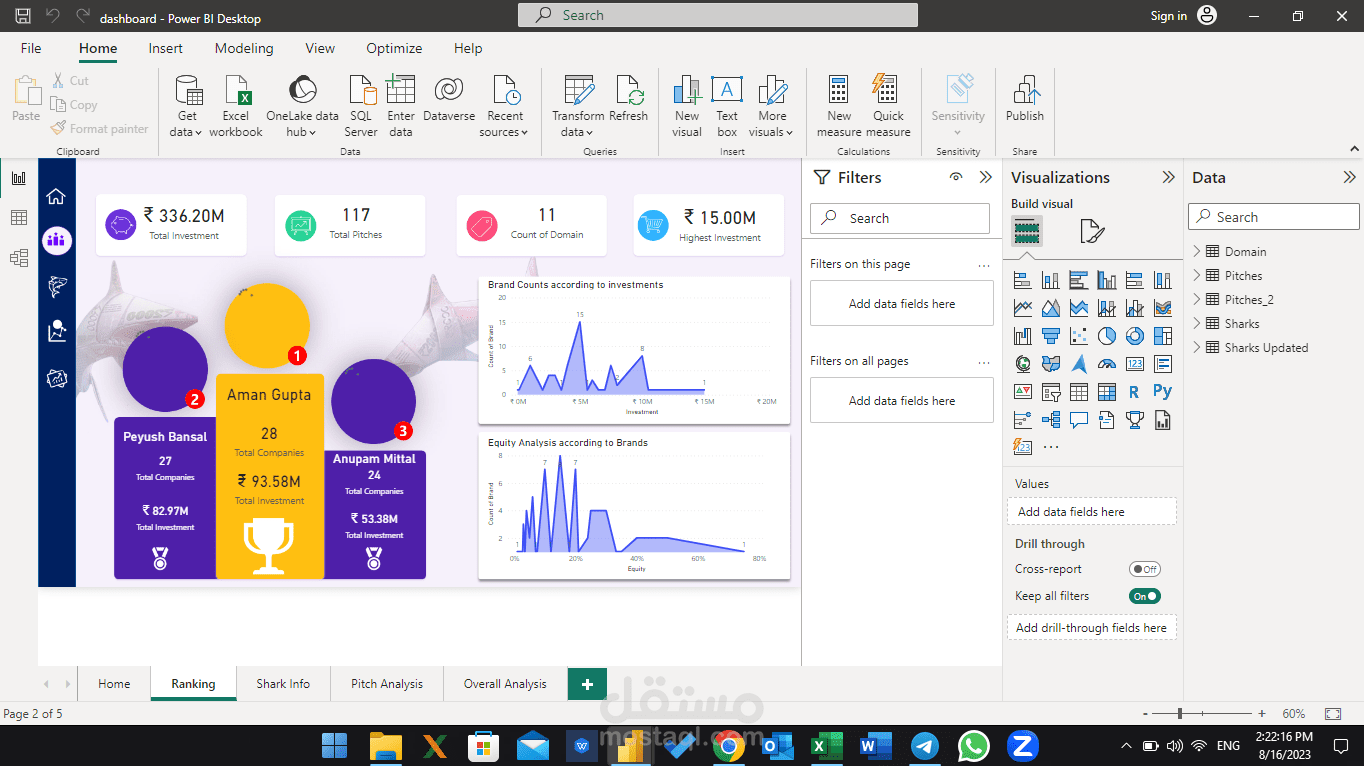Add a new report page
The image size is (1364, 766).
pos(587,684)
